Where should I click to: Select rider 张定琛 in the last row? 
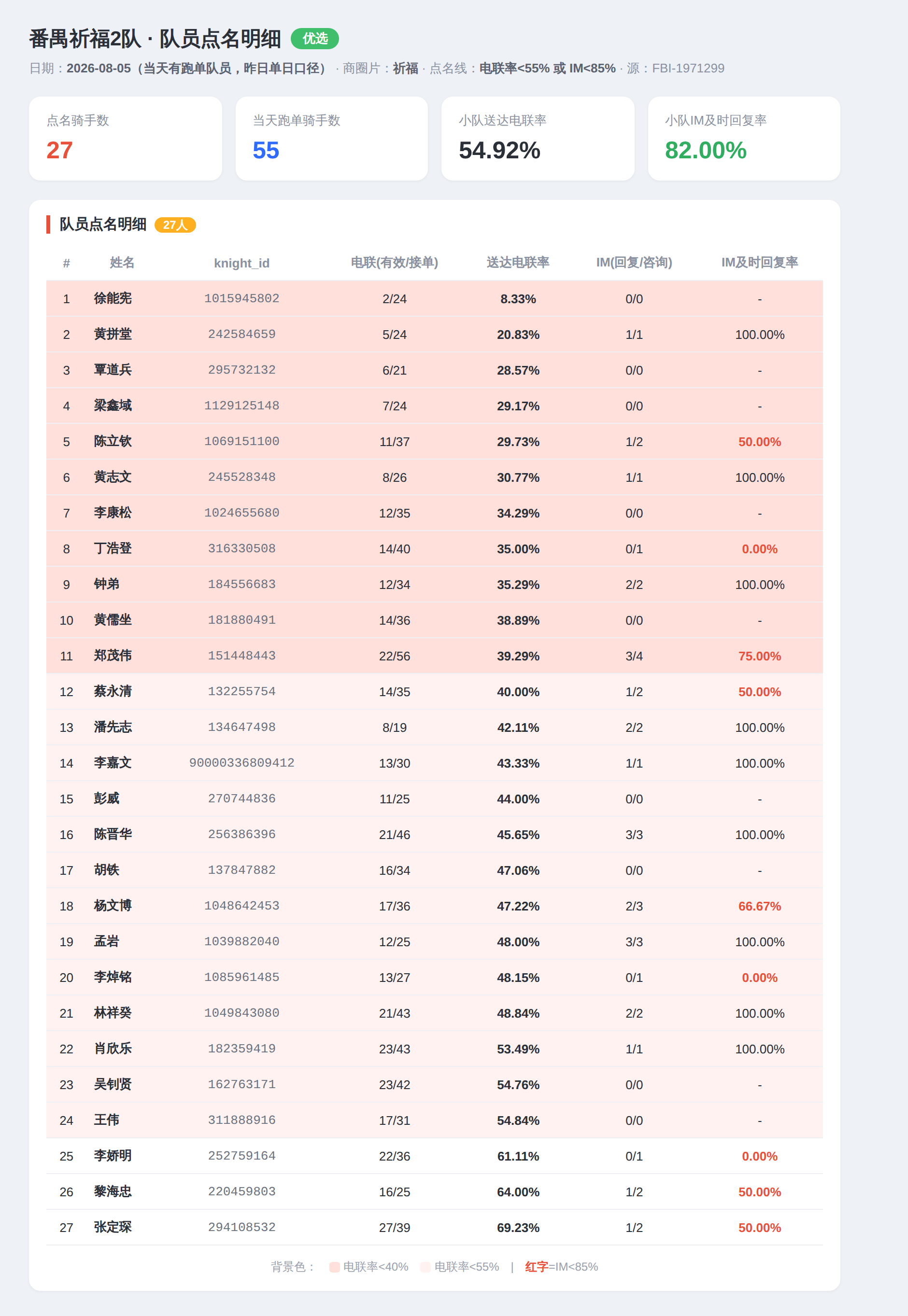click(113, 1227)
